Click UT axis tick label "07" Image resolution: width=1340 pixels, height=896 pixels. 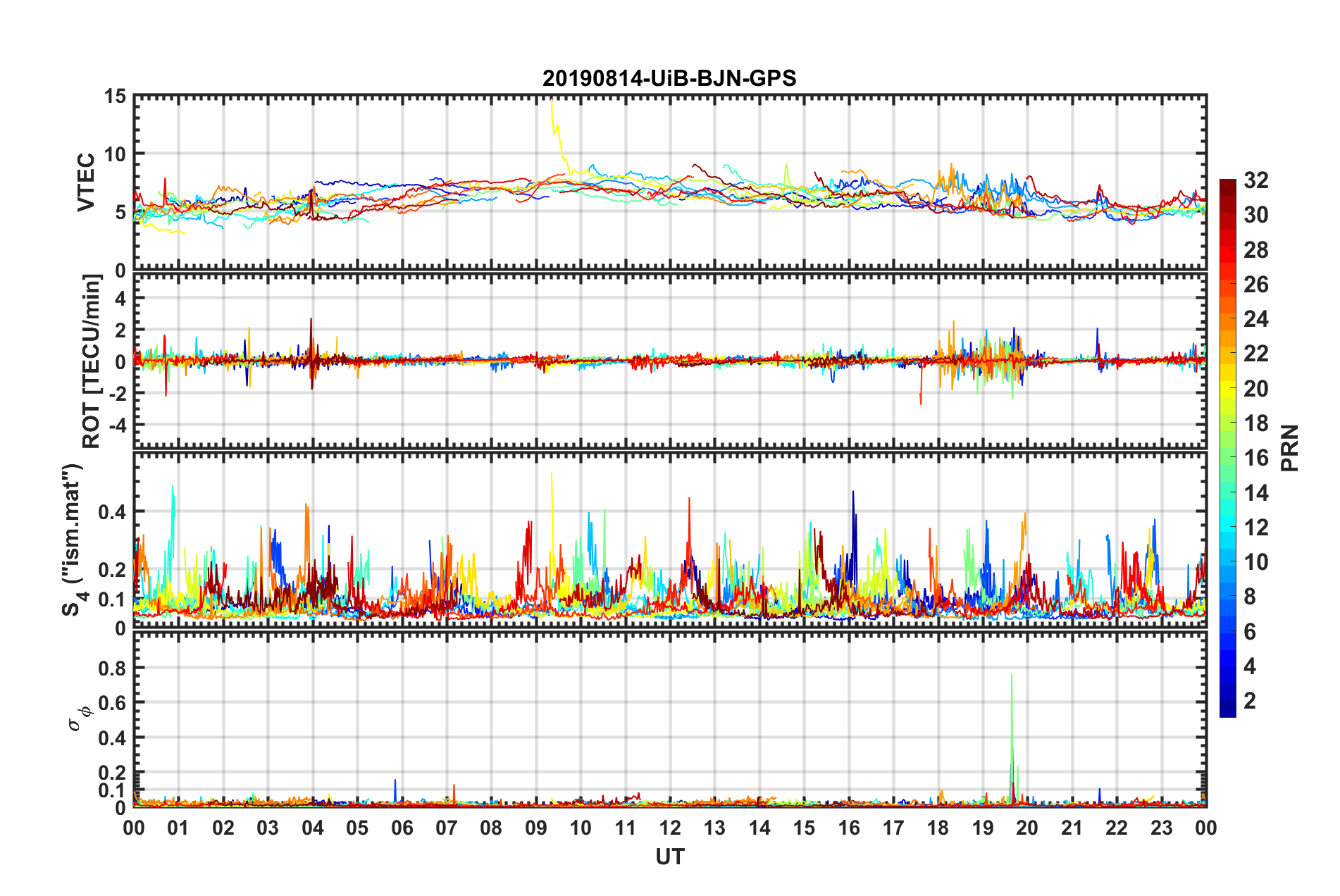(x=447, y=828)
